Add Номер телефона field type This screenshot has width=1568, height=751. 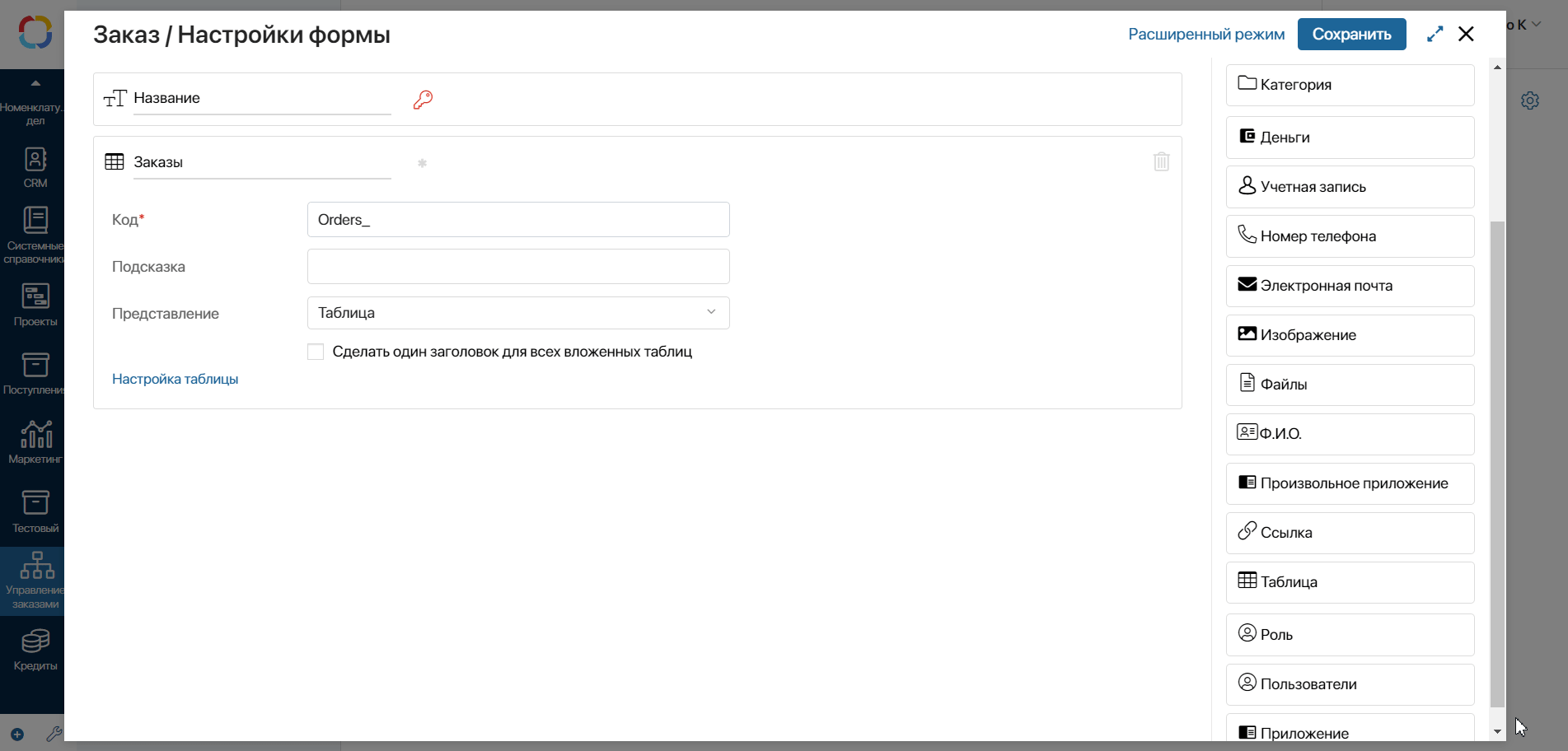tap(1350, 236)
